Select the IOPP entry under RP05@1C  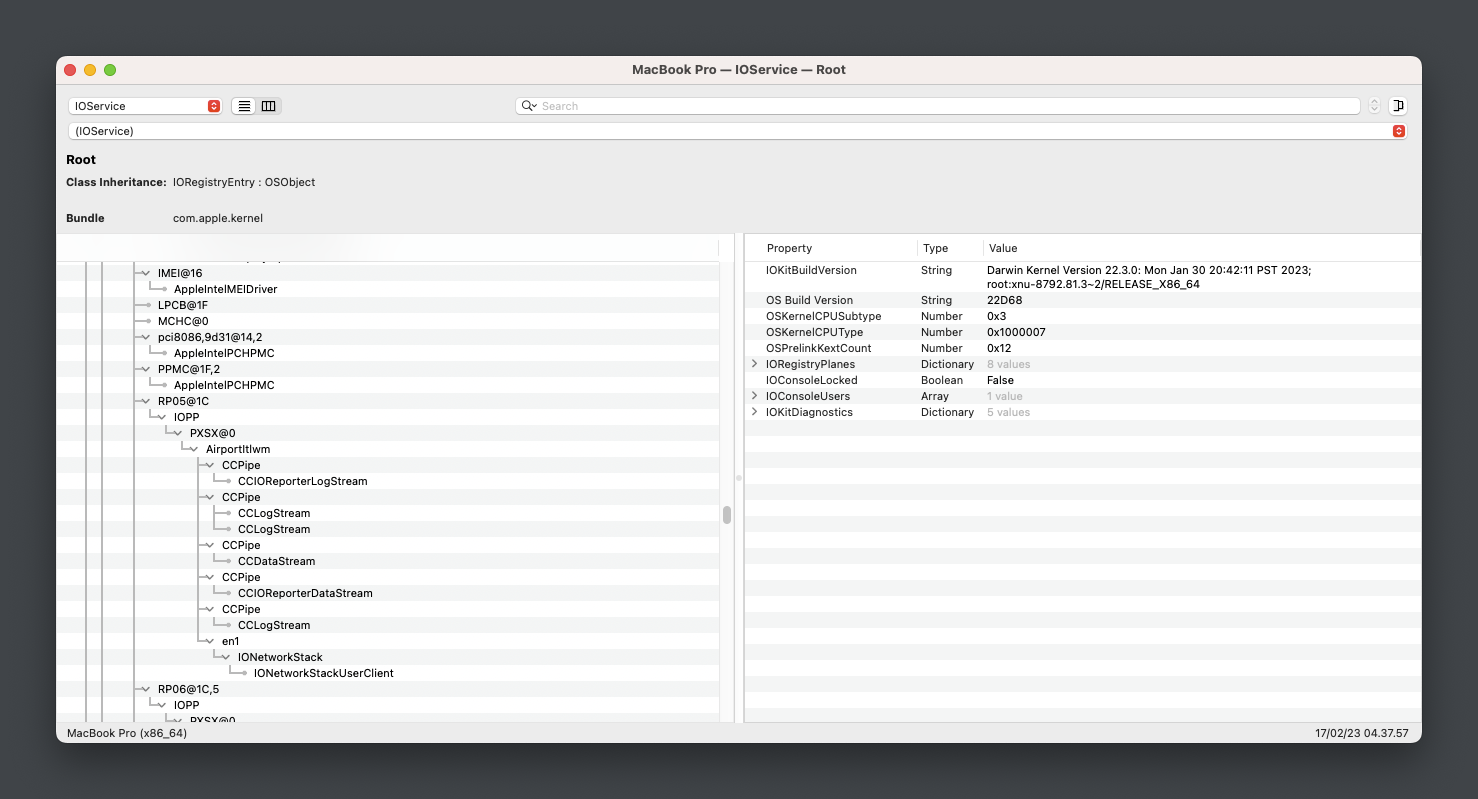coord(186,417)
